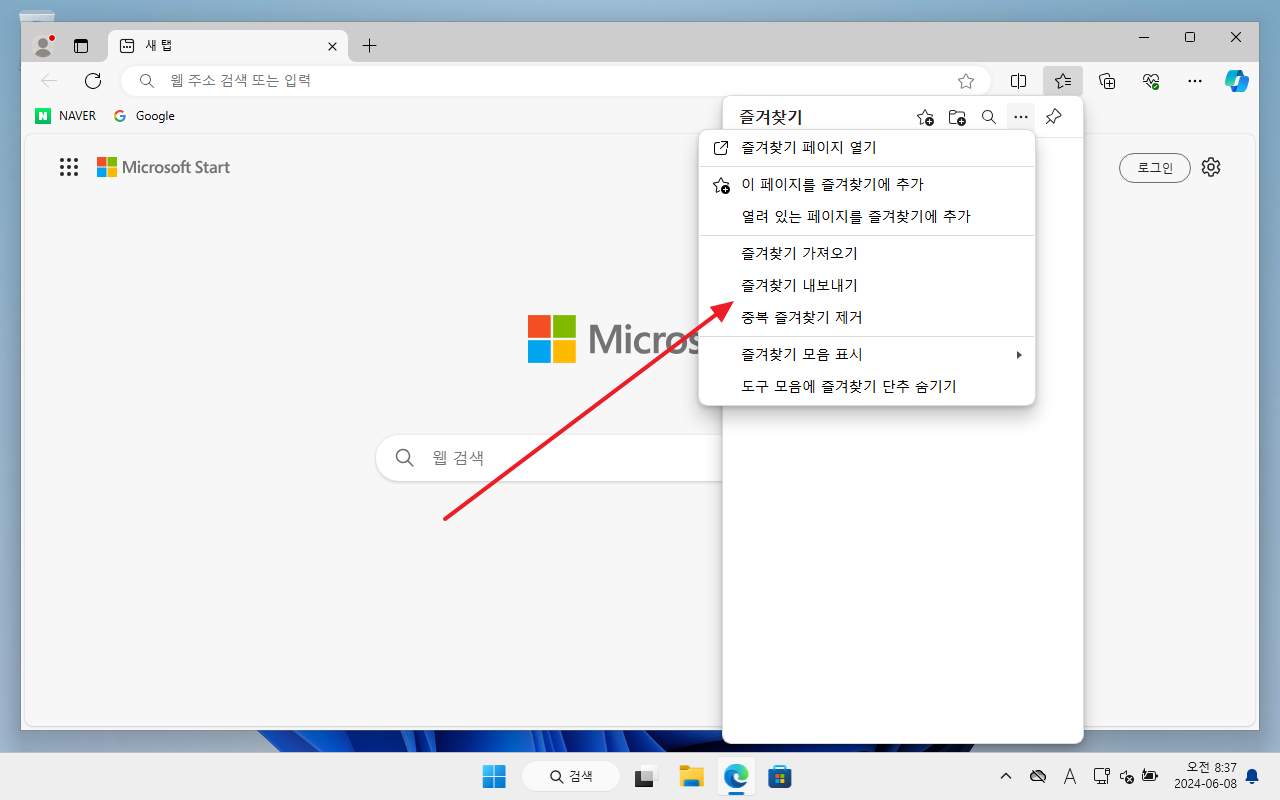The height and width of the screenshot is (800, 1280).
Task: Open the tab actions menu icon
Action: point(81,46)
